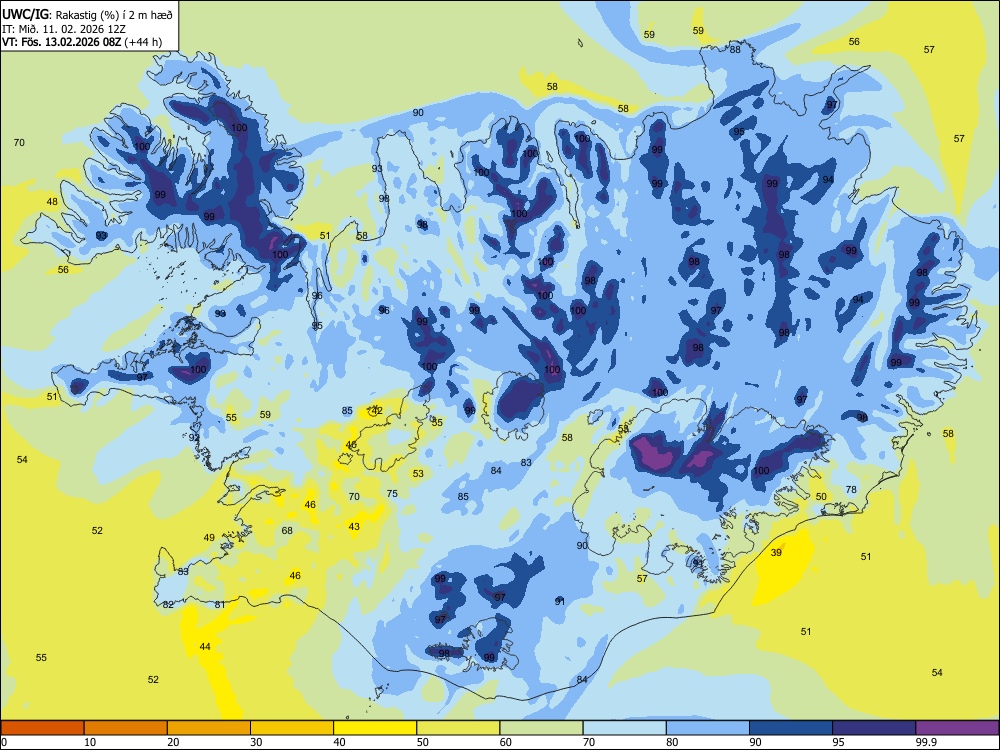Click the 0–10 dark orange legend swatch
The image size is (1000, 750).
coord(42,728)
